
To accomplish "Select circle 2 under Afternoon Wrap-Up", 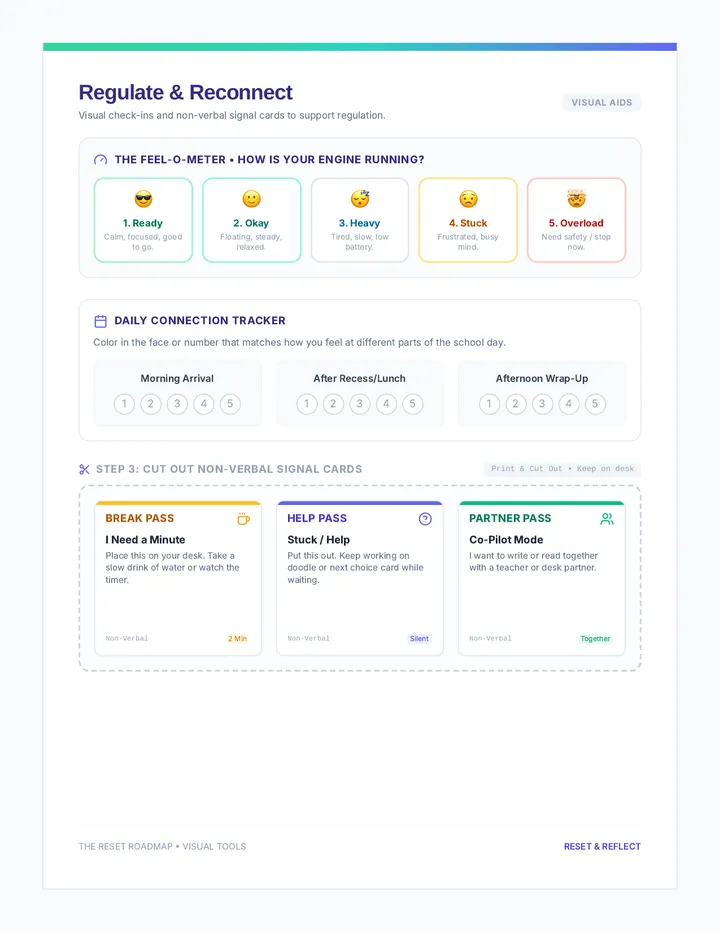I will click(516, 404).
